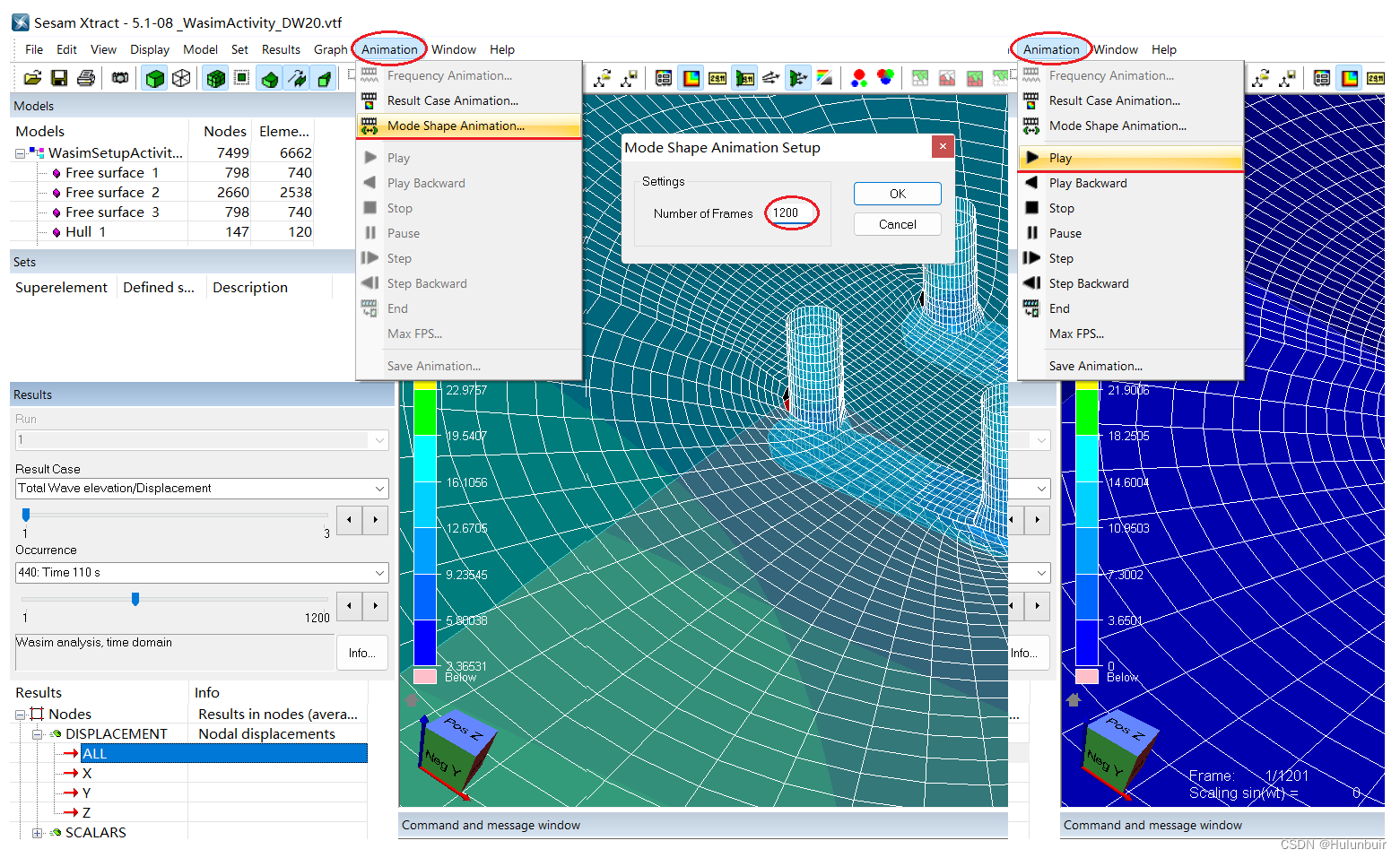
Task: Click OK in Mode Shape Animation Setup
Action: coord(897,194)
